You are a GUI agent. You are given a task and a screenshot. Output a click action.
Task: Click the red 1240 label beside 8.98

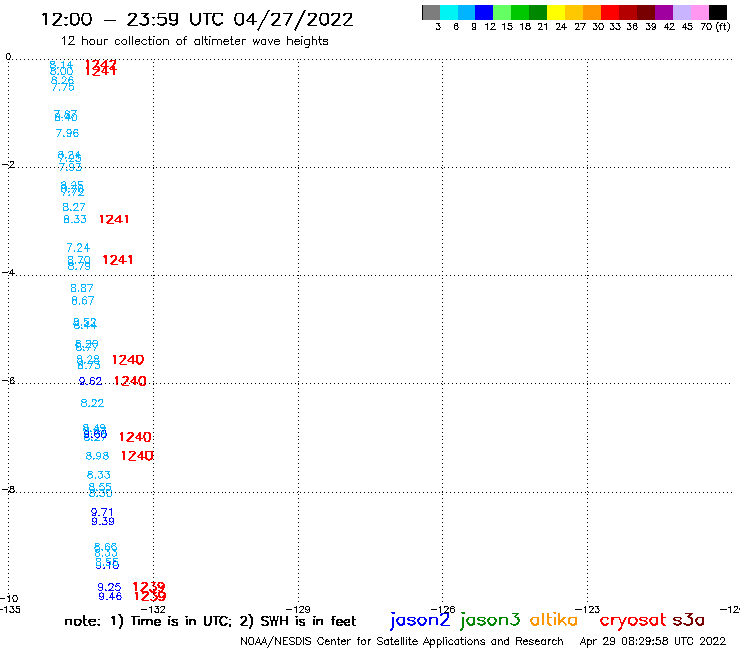click(x=137, y=456)
